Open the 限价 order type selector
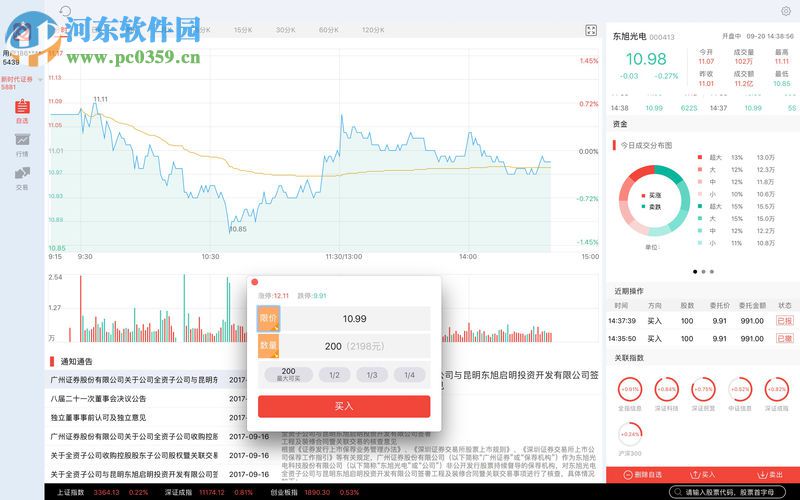Viewport: 800px width, 500px height. click(268, 318)
